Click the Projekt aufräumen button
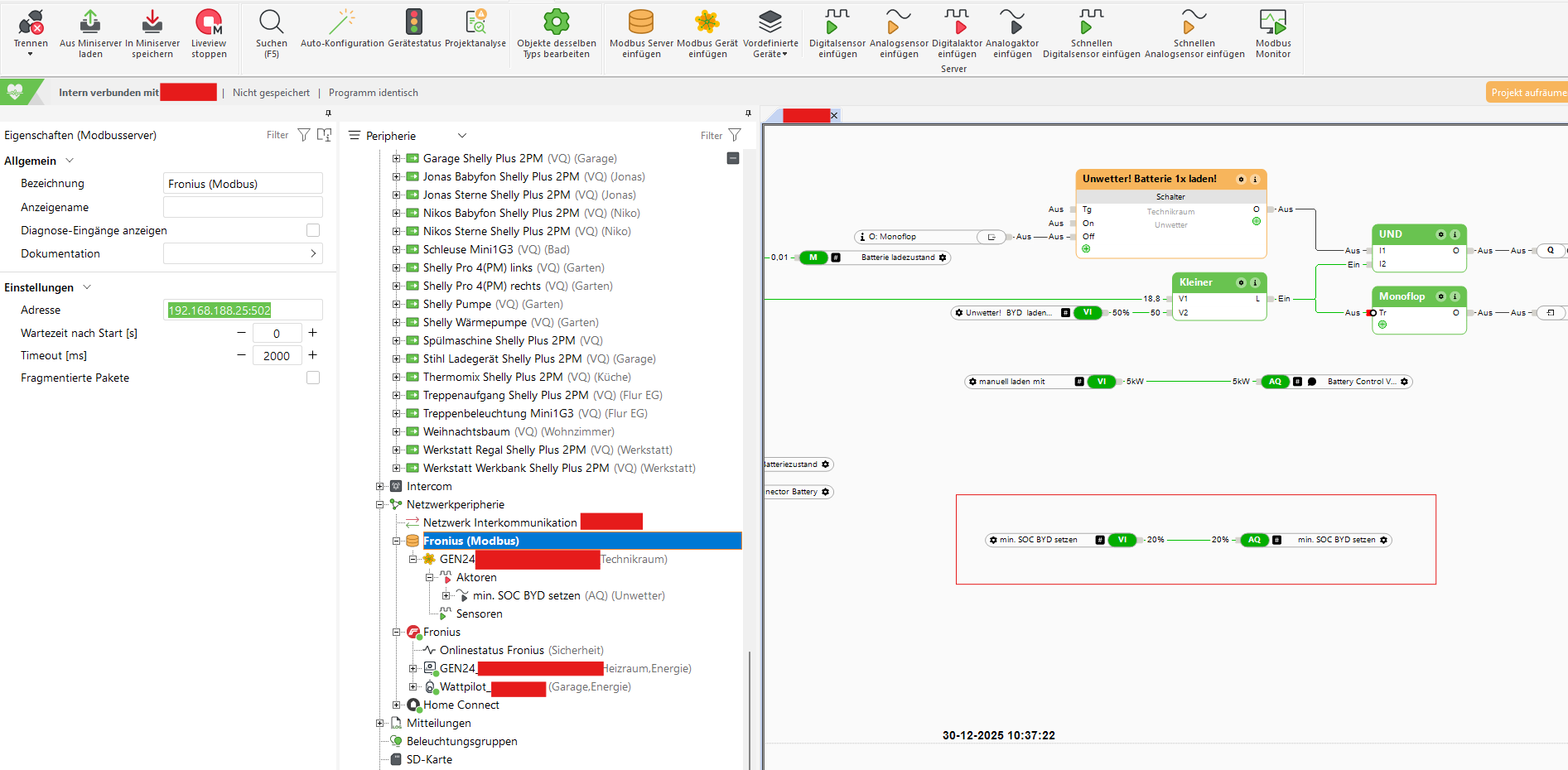 1527,93
